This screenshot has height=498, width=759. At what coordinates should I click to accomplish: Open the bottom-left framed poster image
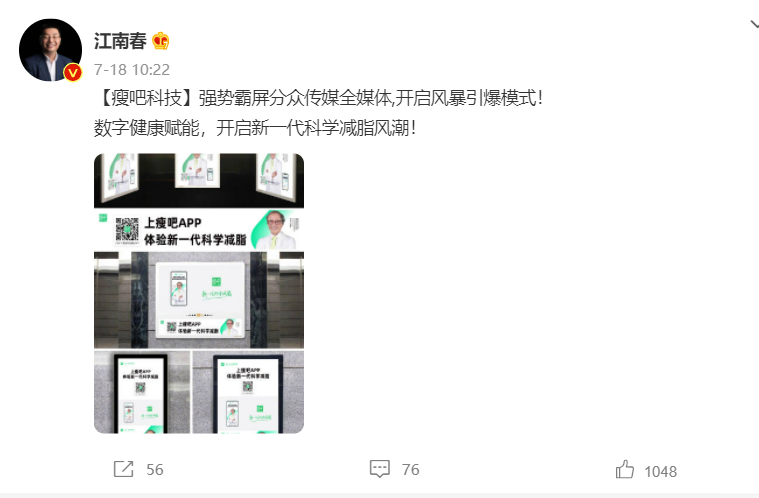click(x=142, y=392)
